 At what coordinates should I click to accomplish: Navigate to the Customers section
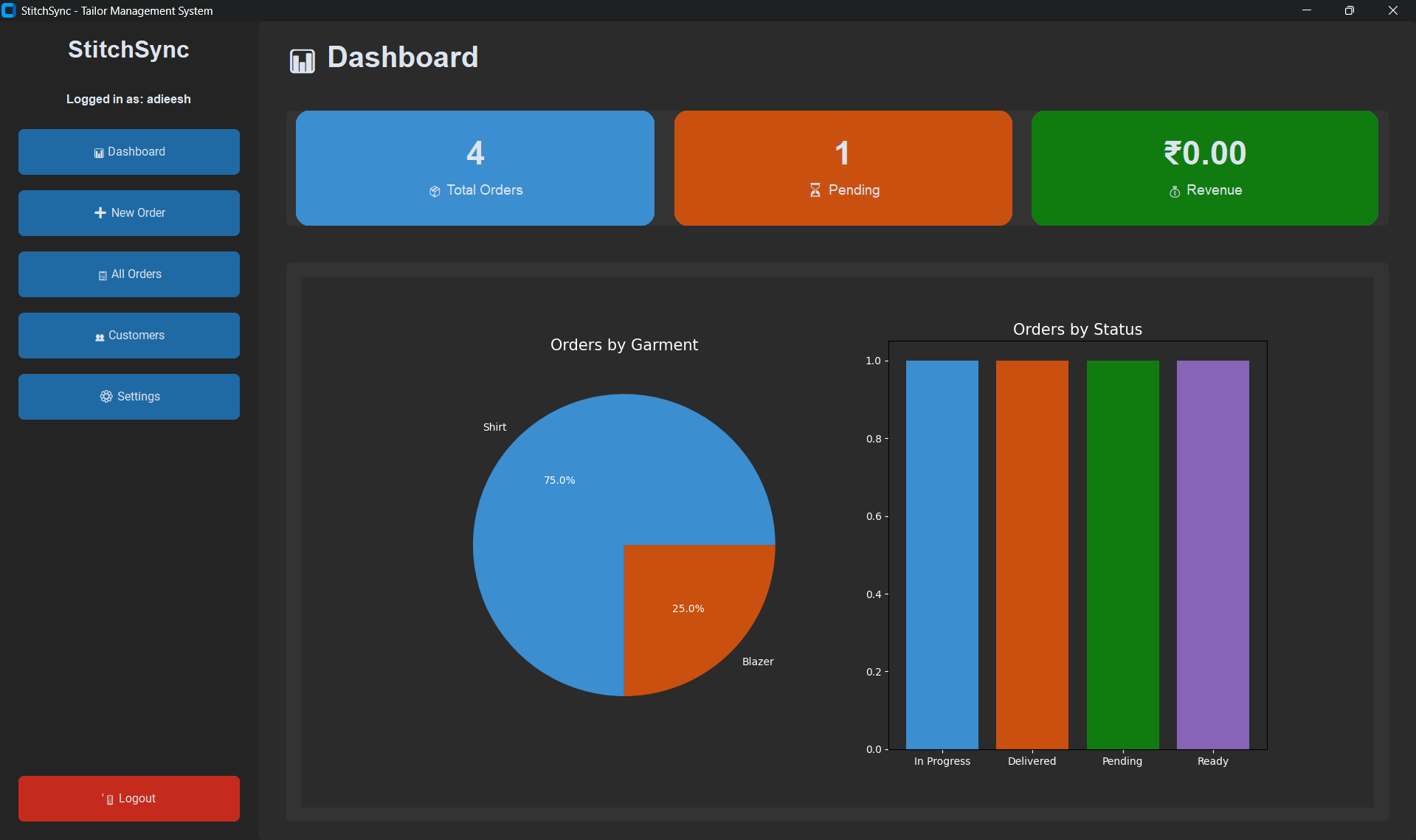128,336
